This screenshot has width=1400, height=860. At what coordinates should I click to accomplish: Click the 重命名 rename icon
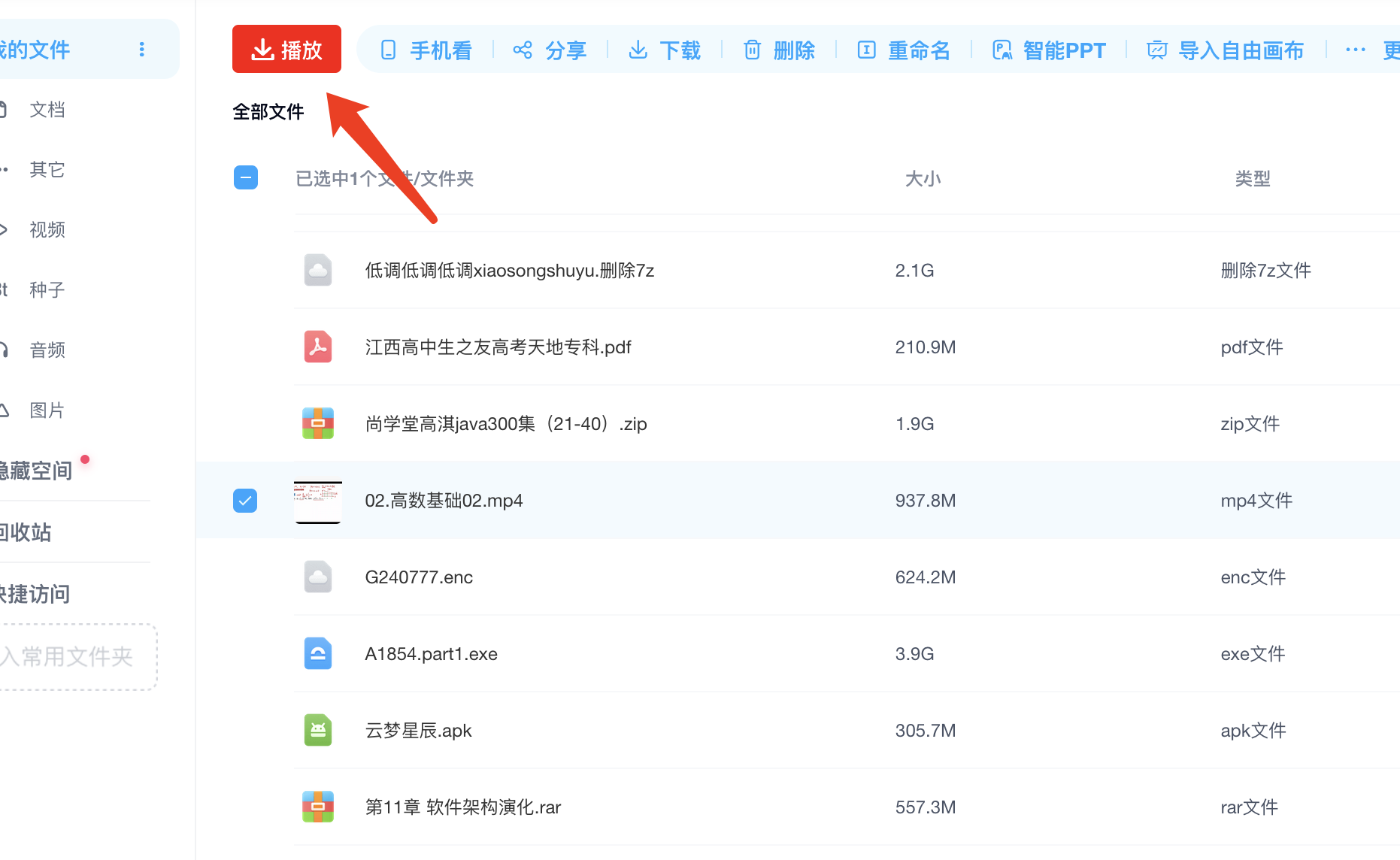tap(866, 50)
